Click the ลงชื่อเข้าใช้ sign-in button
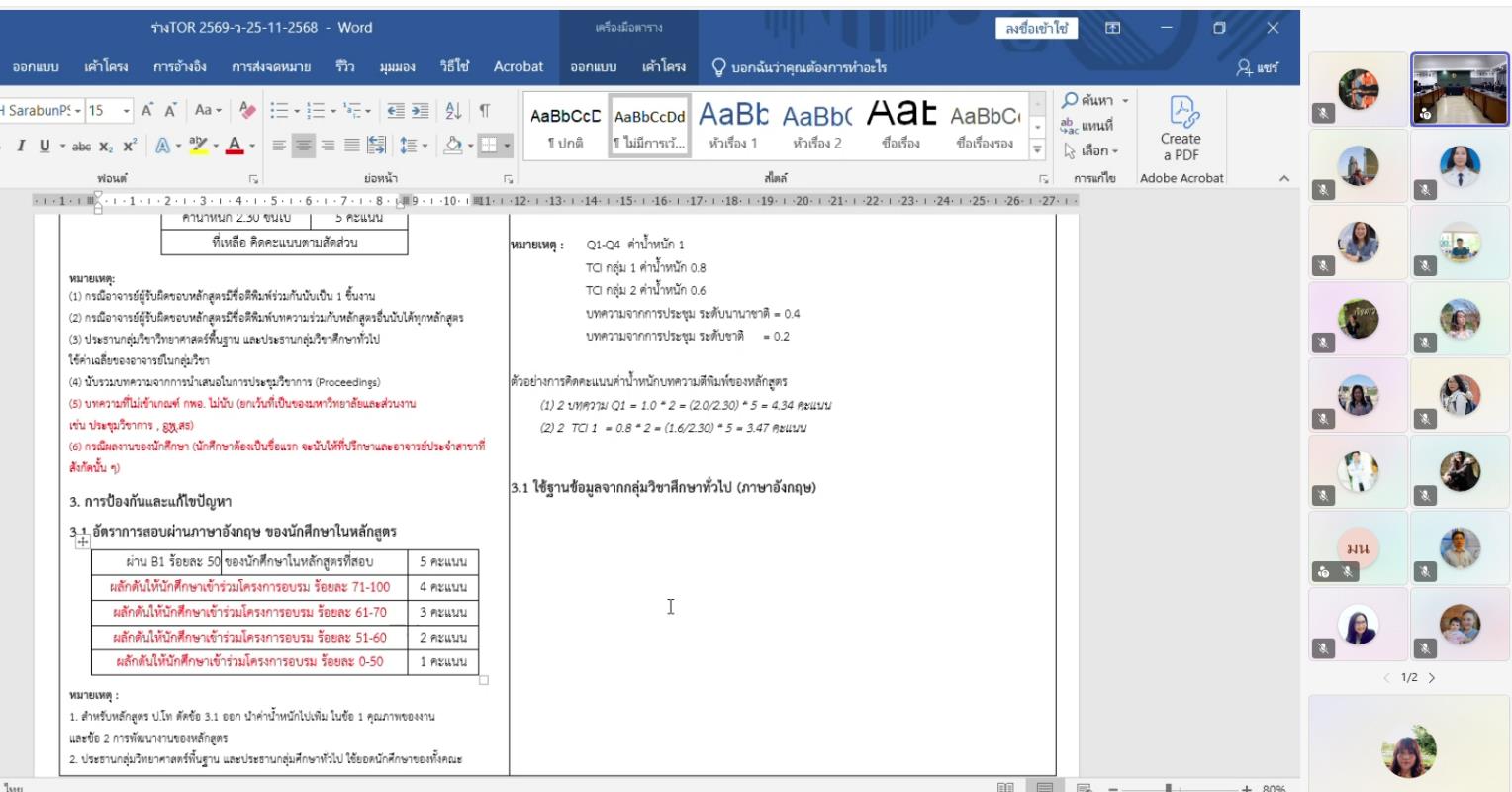This screenshot has width=1512, height=792. coord(1036,28)
